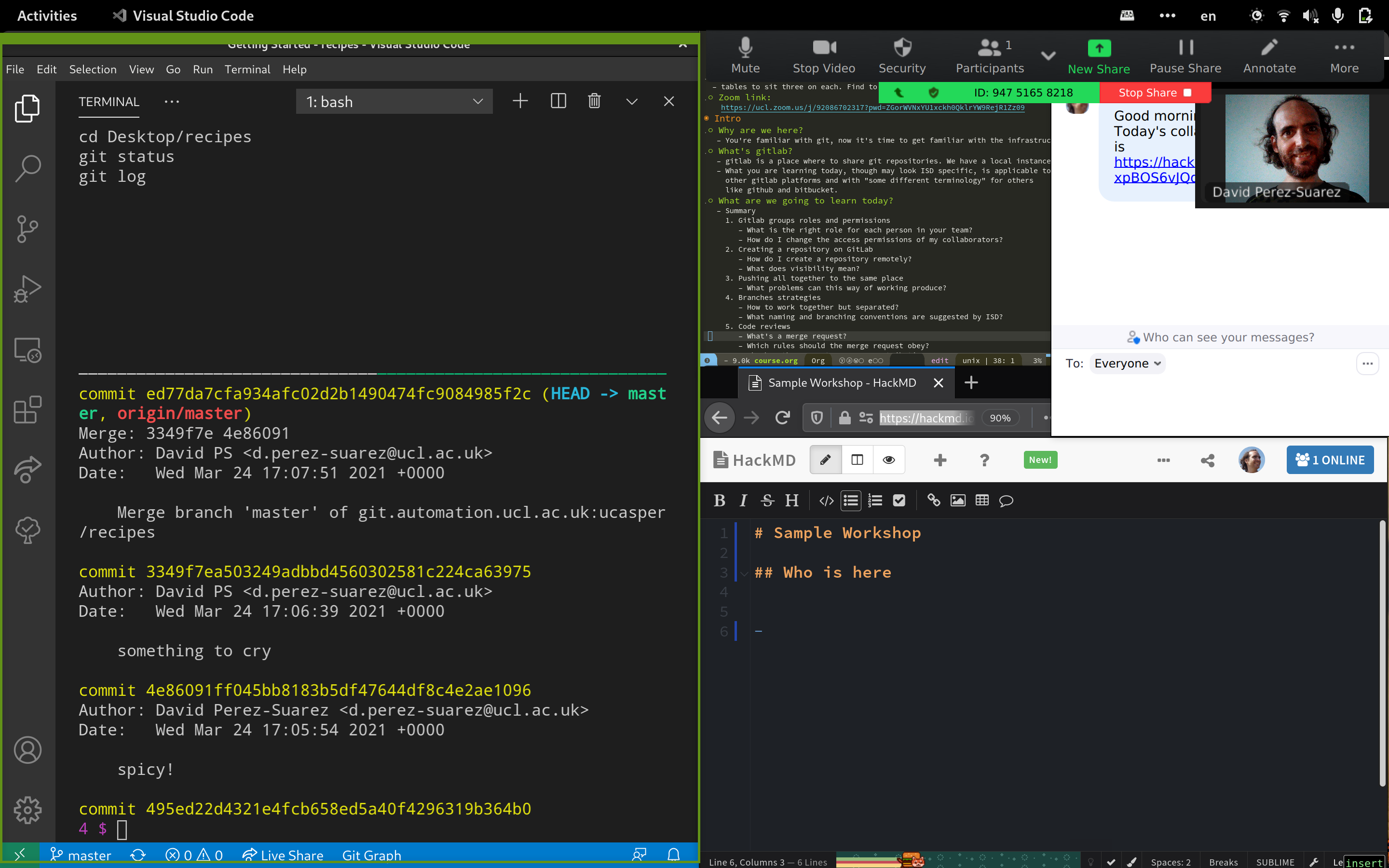
Task: Open Remote Explorer icon in activity bar
Action: click(27, 350)
